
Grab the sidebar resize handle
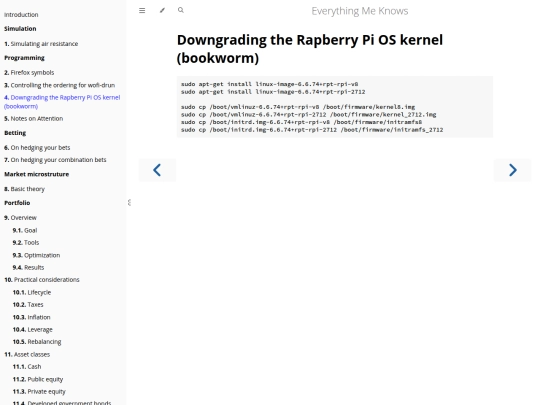[x=129, y=202]
